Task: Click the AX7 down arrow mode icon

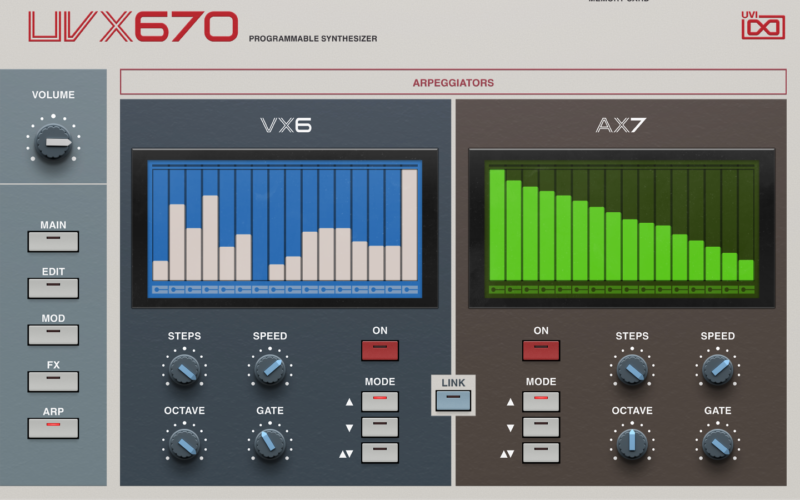Action: click(510, 428)
